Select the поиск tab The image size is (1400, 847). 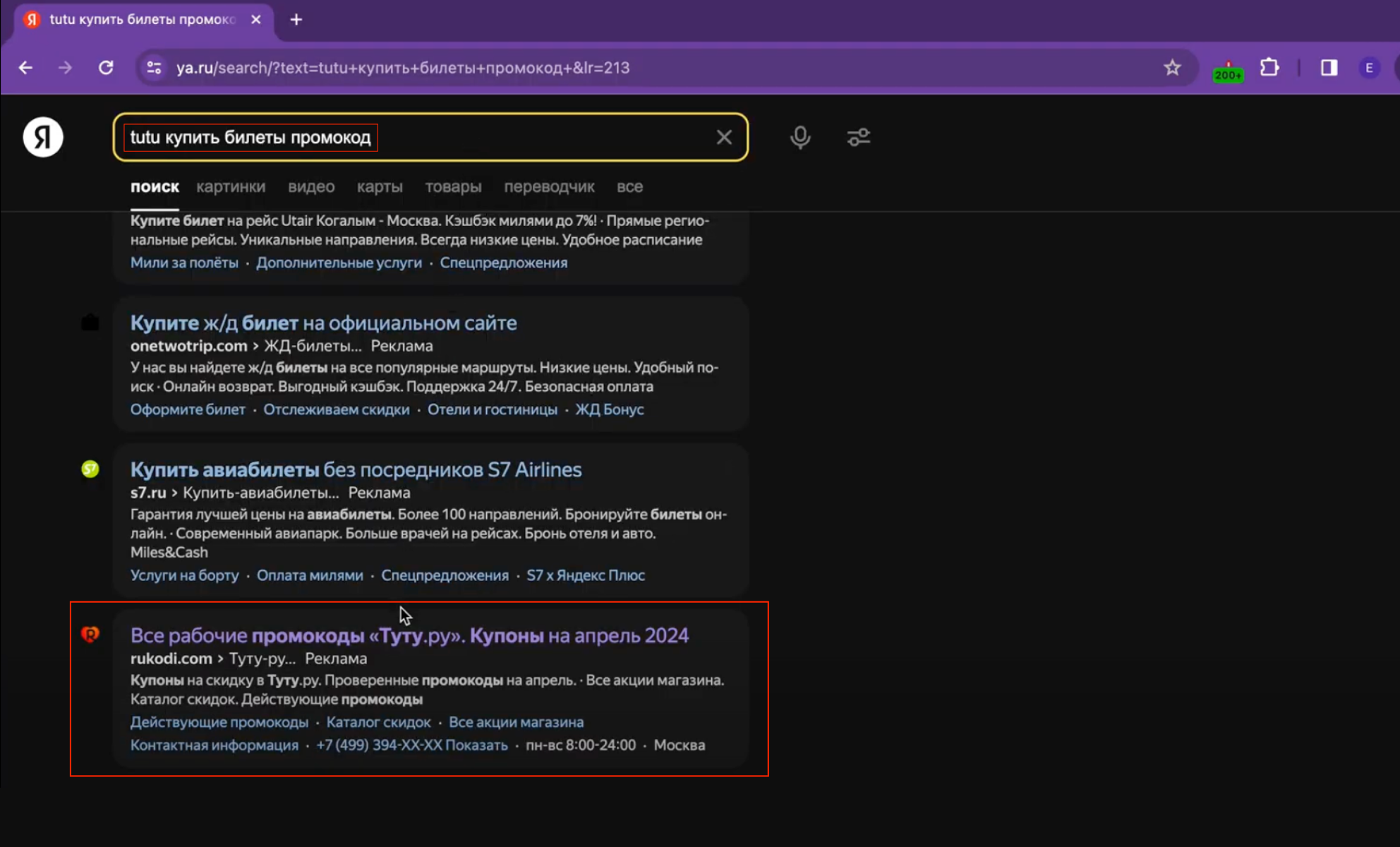(155, 187)
